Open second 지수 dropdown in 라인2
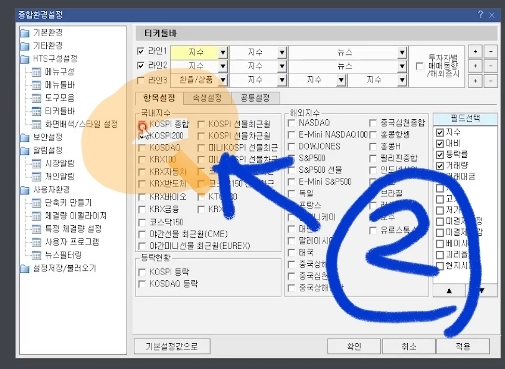Screen dimensions: 505x369 point(282,66)
